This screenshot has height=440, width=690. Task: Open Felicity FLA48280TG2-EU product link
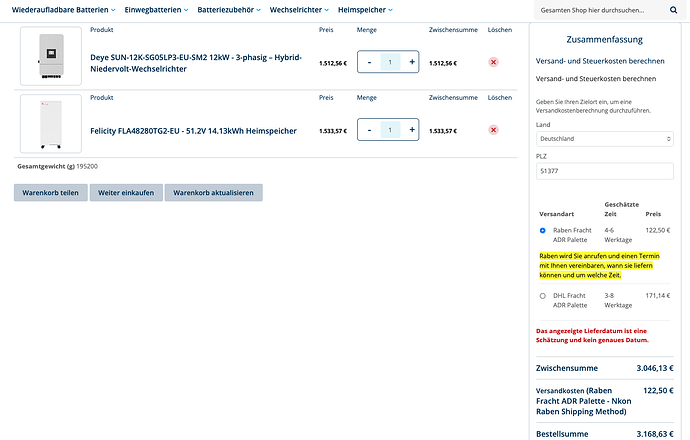pos(193,131)
